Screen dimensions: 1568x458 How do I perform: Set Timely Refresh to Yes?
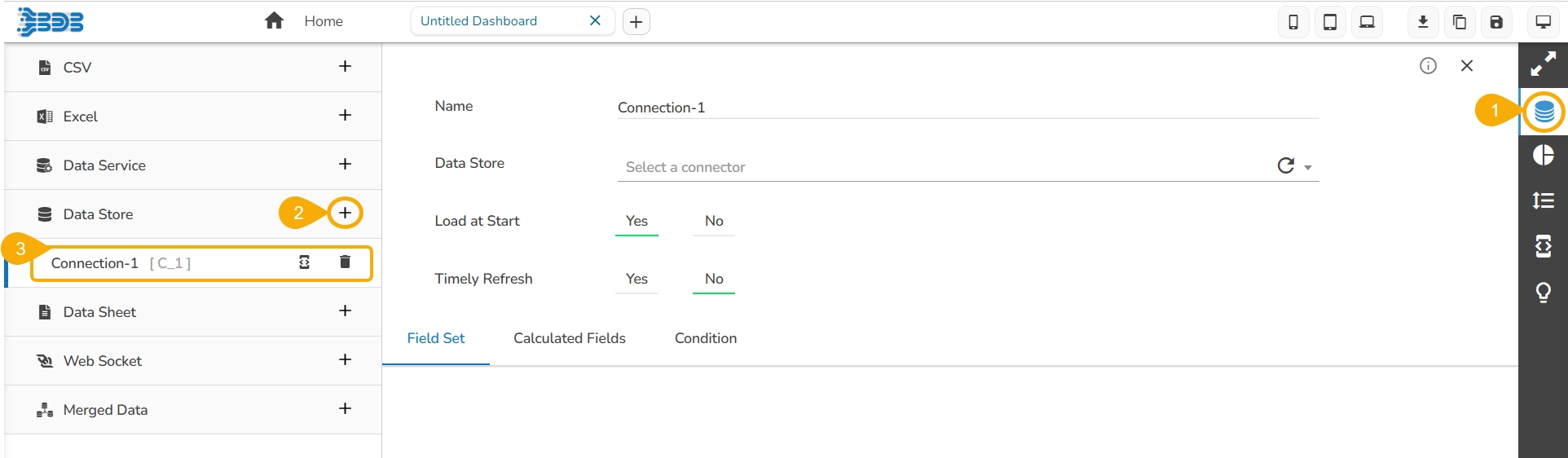point(636,279)
